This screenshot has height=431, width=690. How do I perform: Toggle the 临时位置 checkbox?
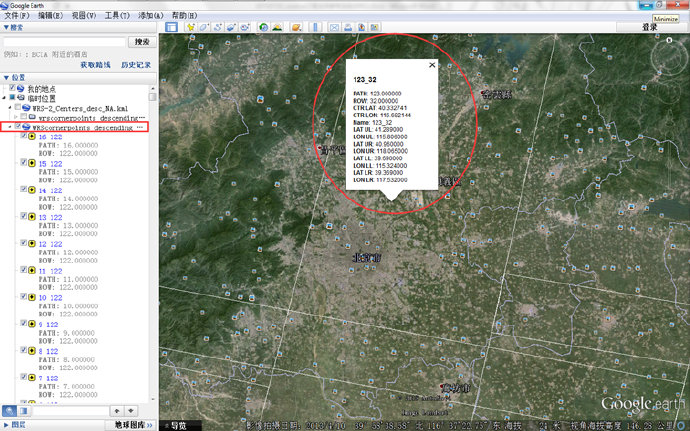pyautogui.click(x=12, y=97)
